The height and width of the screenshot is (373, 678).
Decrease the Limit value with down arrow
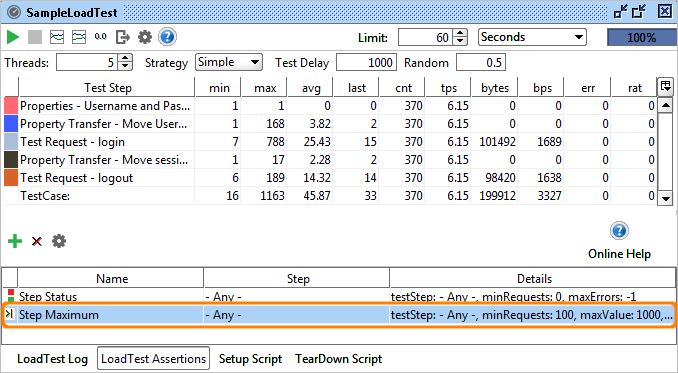click(461, 41)
